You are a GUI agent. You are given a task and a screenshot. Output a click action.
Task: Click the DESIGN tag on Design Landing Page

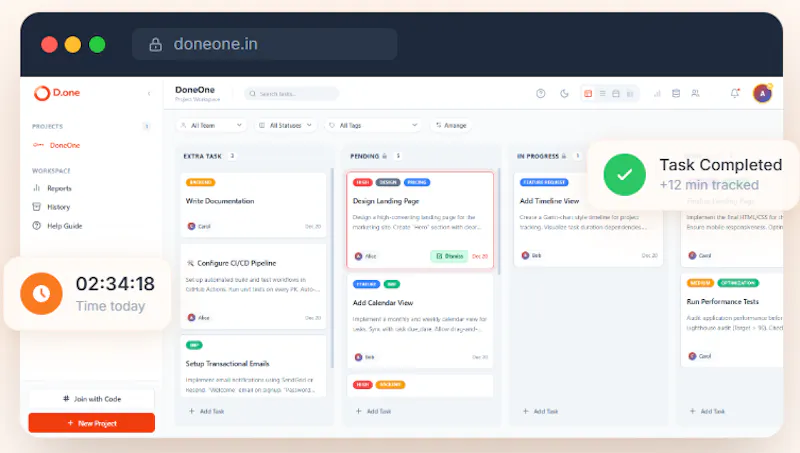pos(388,183)
